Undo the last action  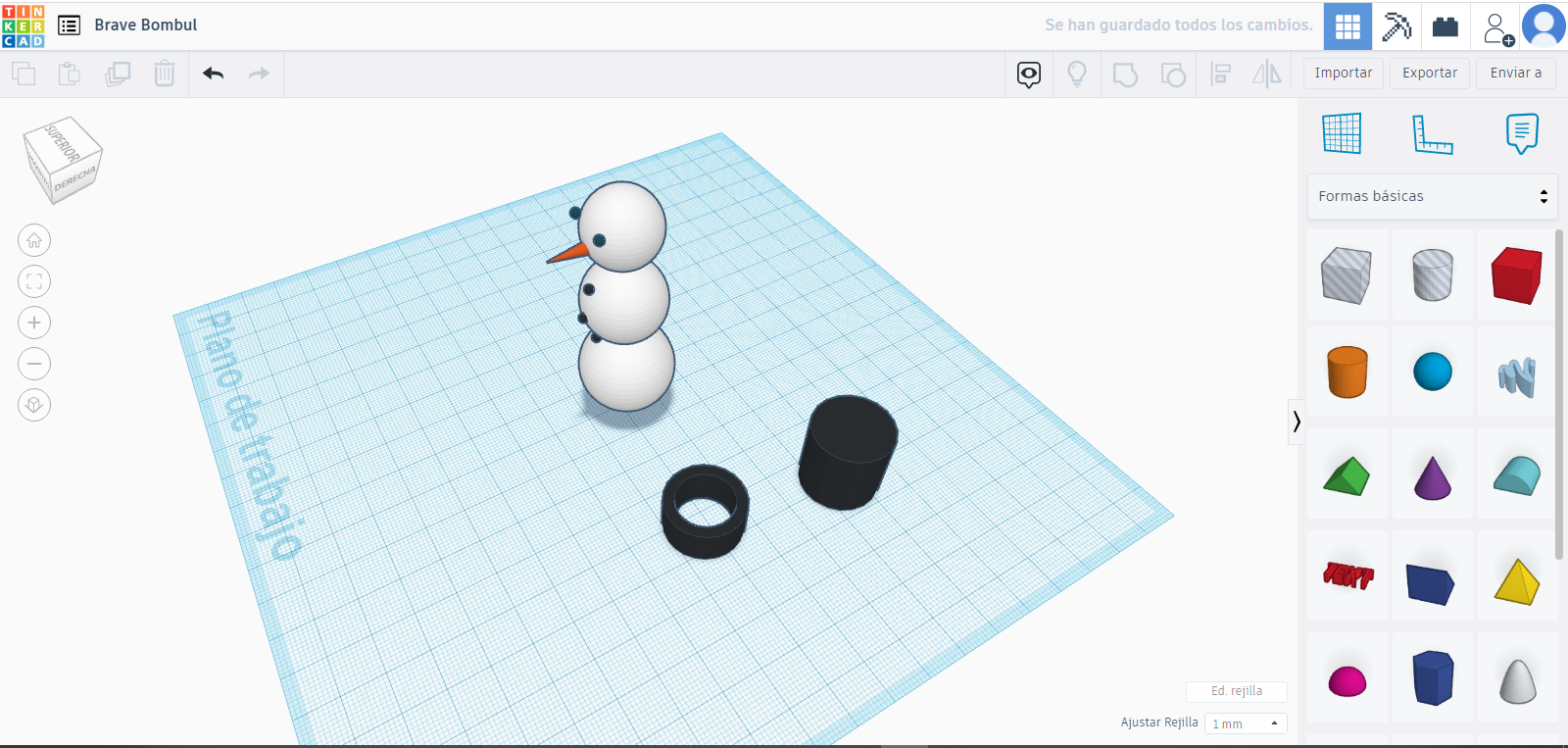point(214,74)
